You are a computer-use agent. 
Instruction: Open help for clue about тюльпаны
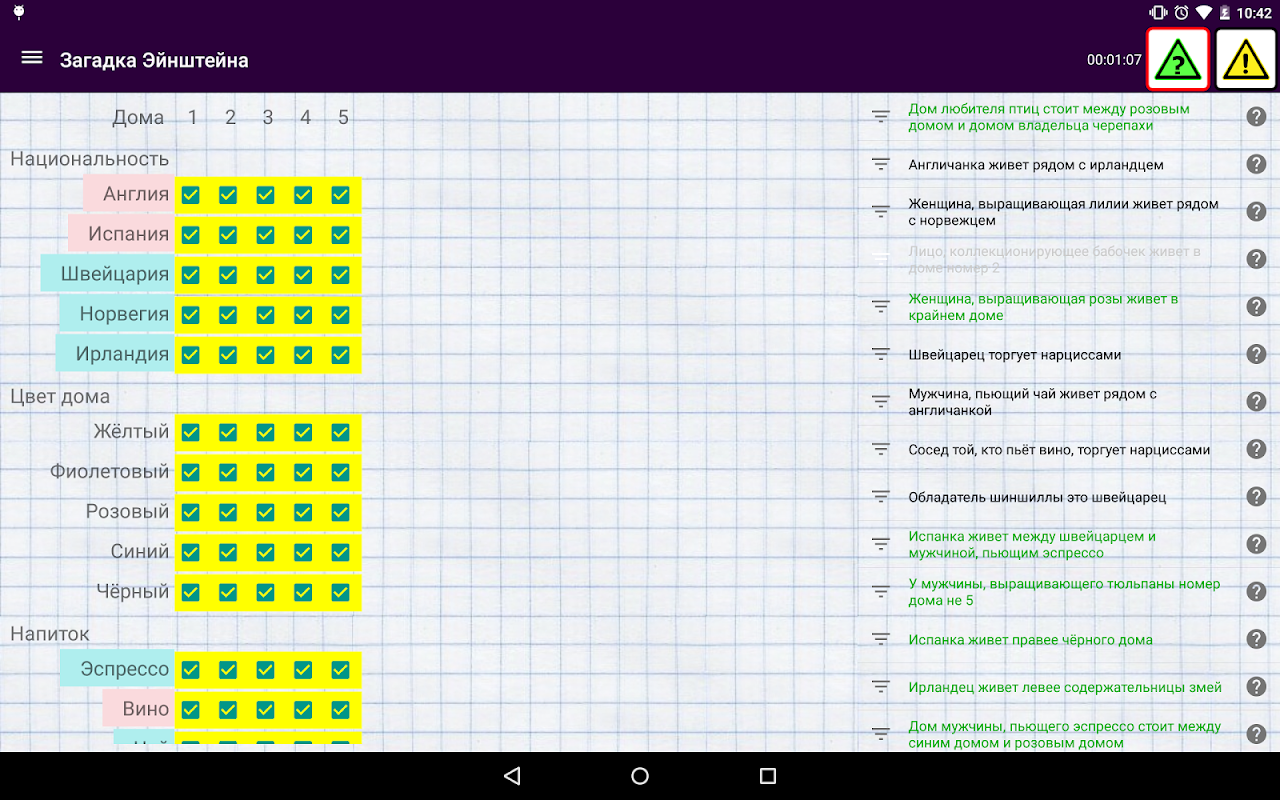coord(1256,592)
